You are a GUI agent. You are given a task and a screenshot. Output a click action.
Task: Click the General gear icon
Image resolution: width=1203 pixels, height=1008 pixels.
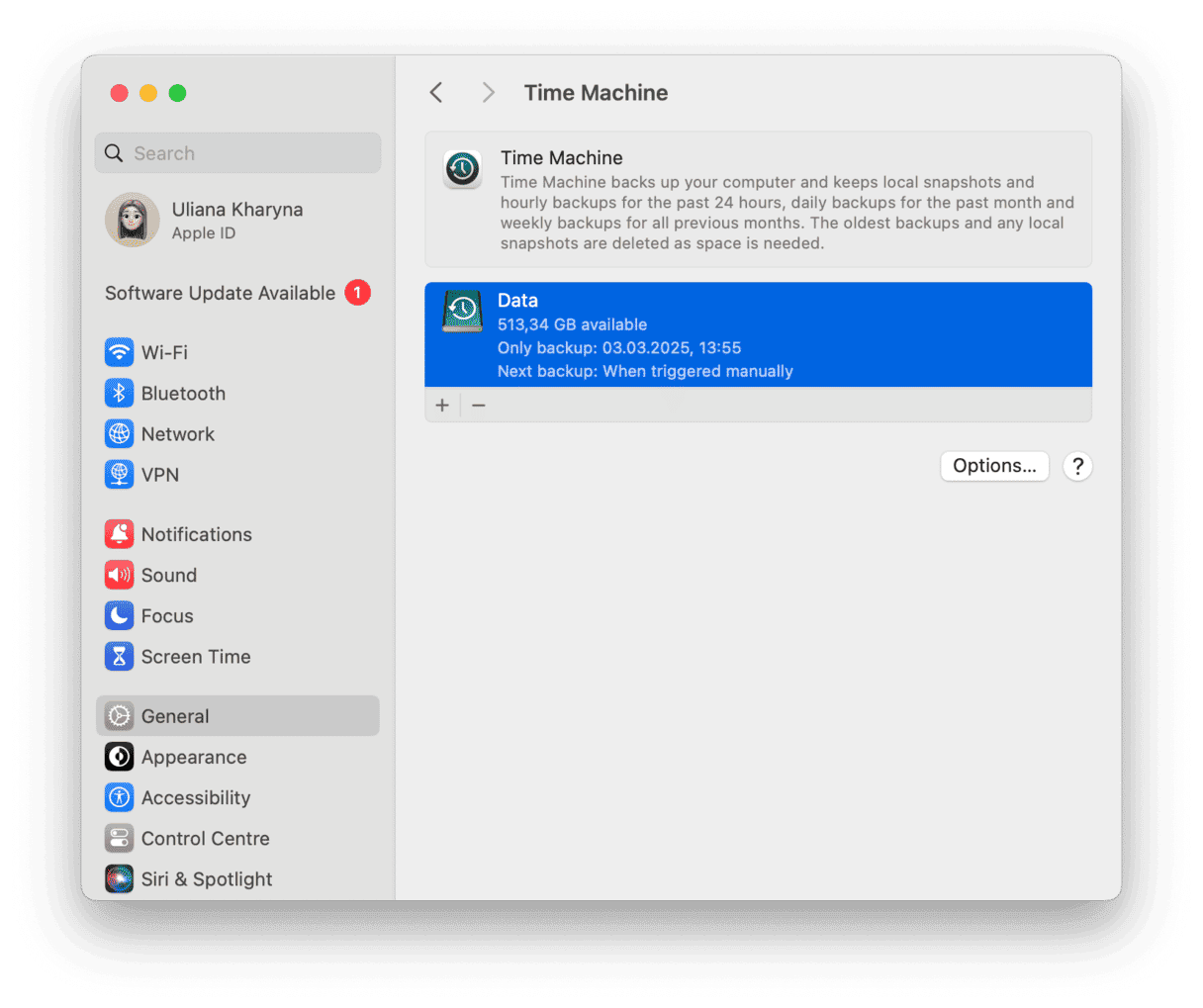coord(119,716)
